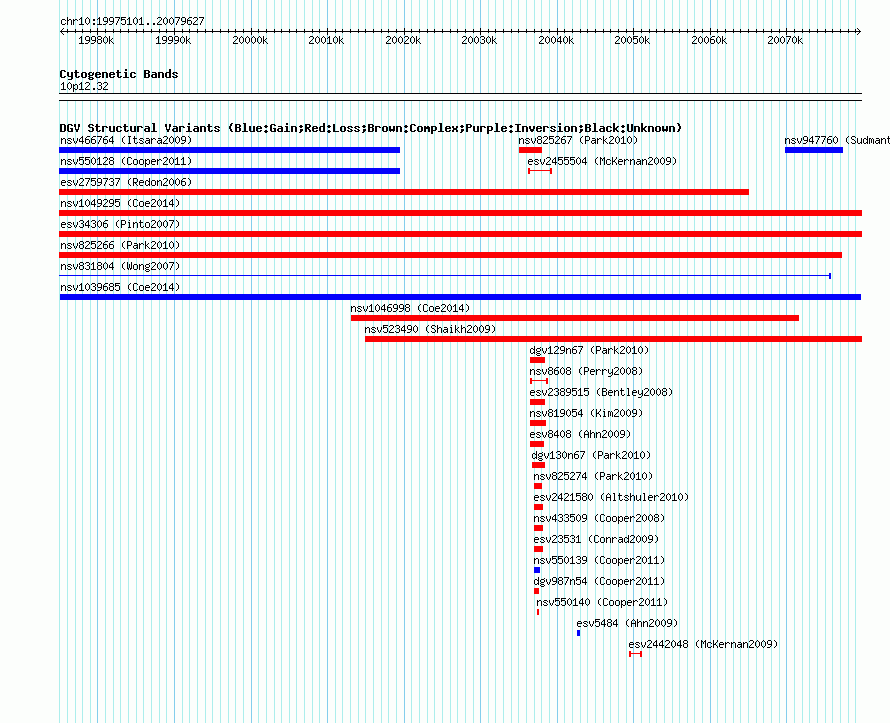Image resolution: width=890 pixels, height=723 pixels.
Task: Select the thin blue line for nsv831804
Action: click(445, 276)
